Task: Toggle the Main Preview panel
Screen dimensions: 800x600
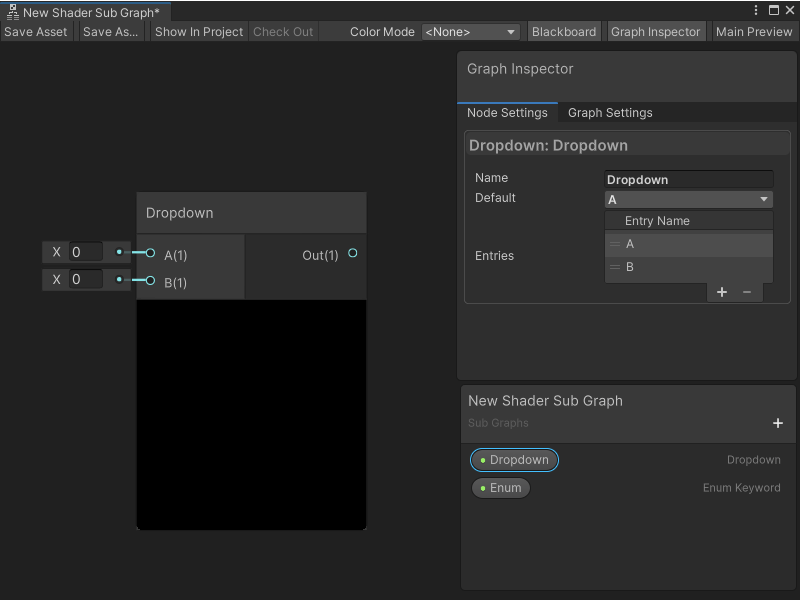Action: point(753,31)
